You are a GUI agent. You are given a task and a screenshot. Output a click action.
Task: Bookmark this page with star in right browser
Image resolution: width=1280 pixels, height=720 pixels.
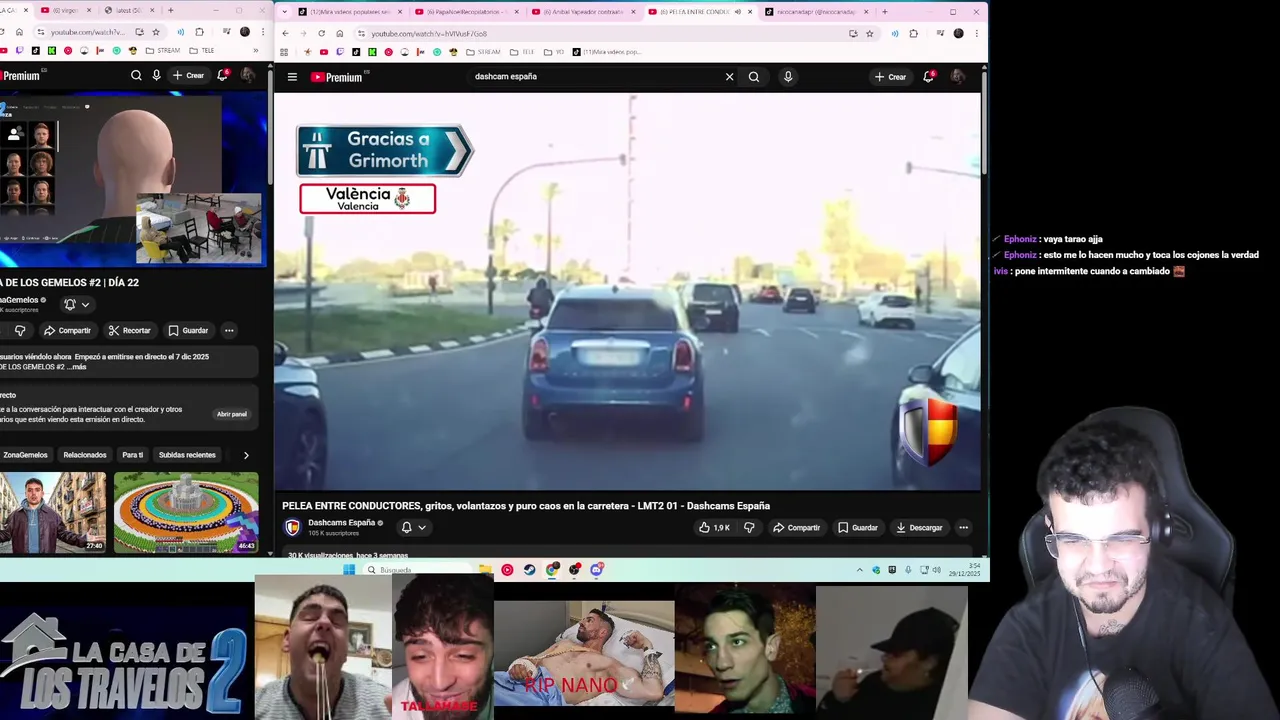tap(869, 33)
